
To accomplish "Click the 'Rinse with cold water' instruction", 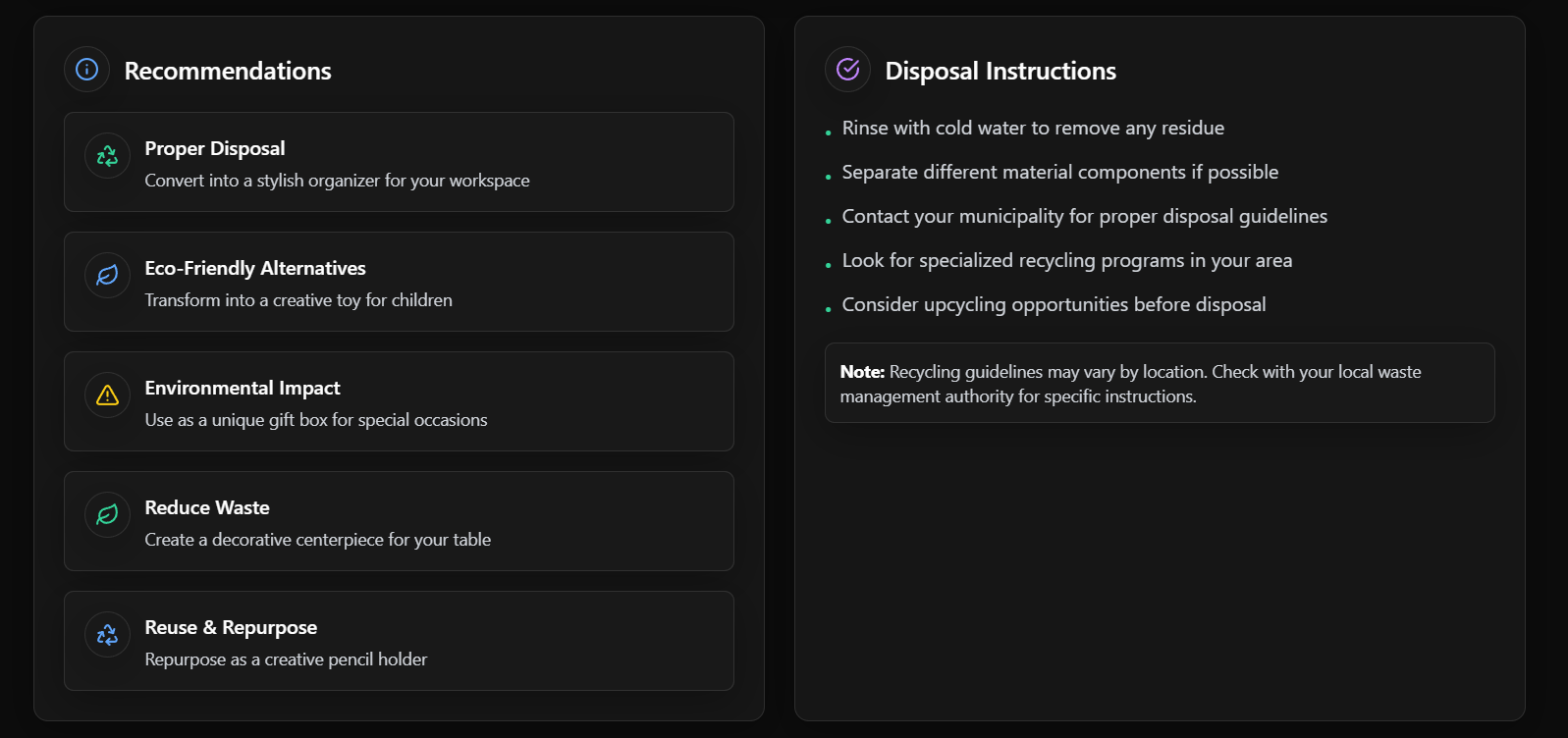I will 1033,128.
